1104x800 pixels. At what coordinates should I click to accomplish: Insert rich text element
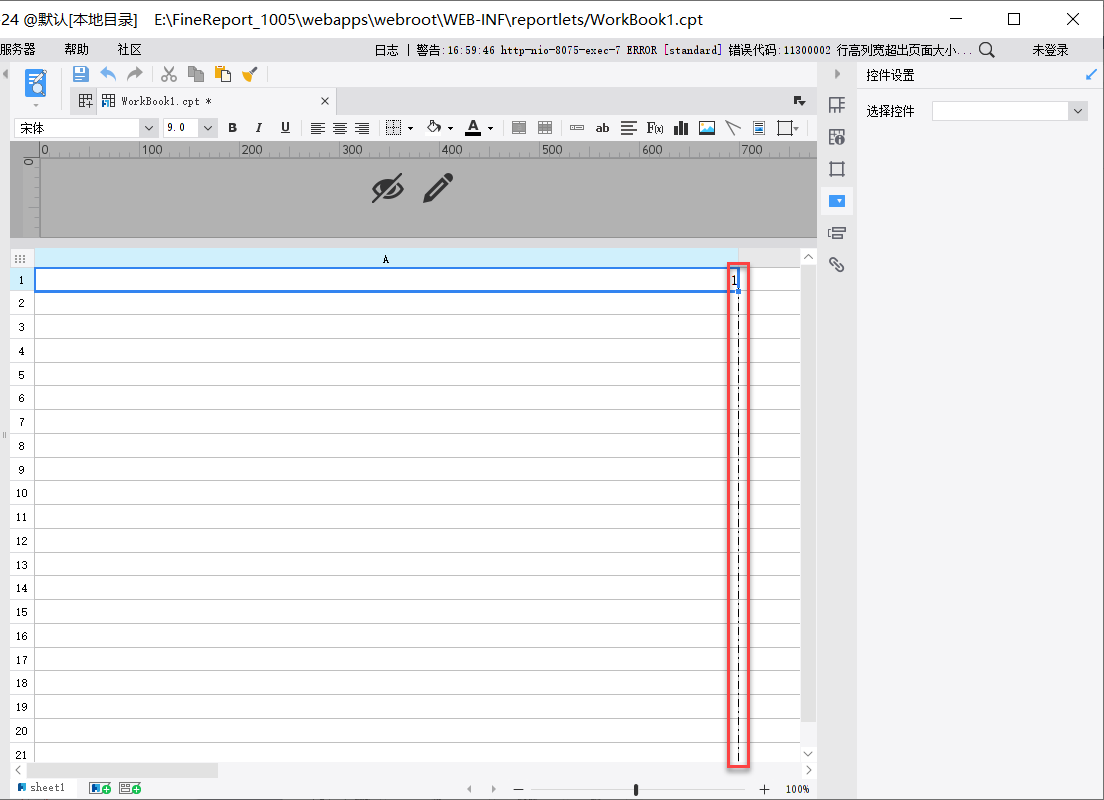pyautogui.click(x=629, y=127)
